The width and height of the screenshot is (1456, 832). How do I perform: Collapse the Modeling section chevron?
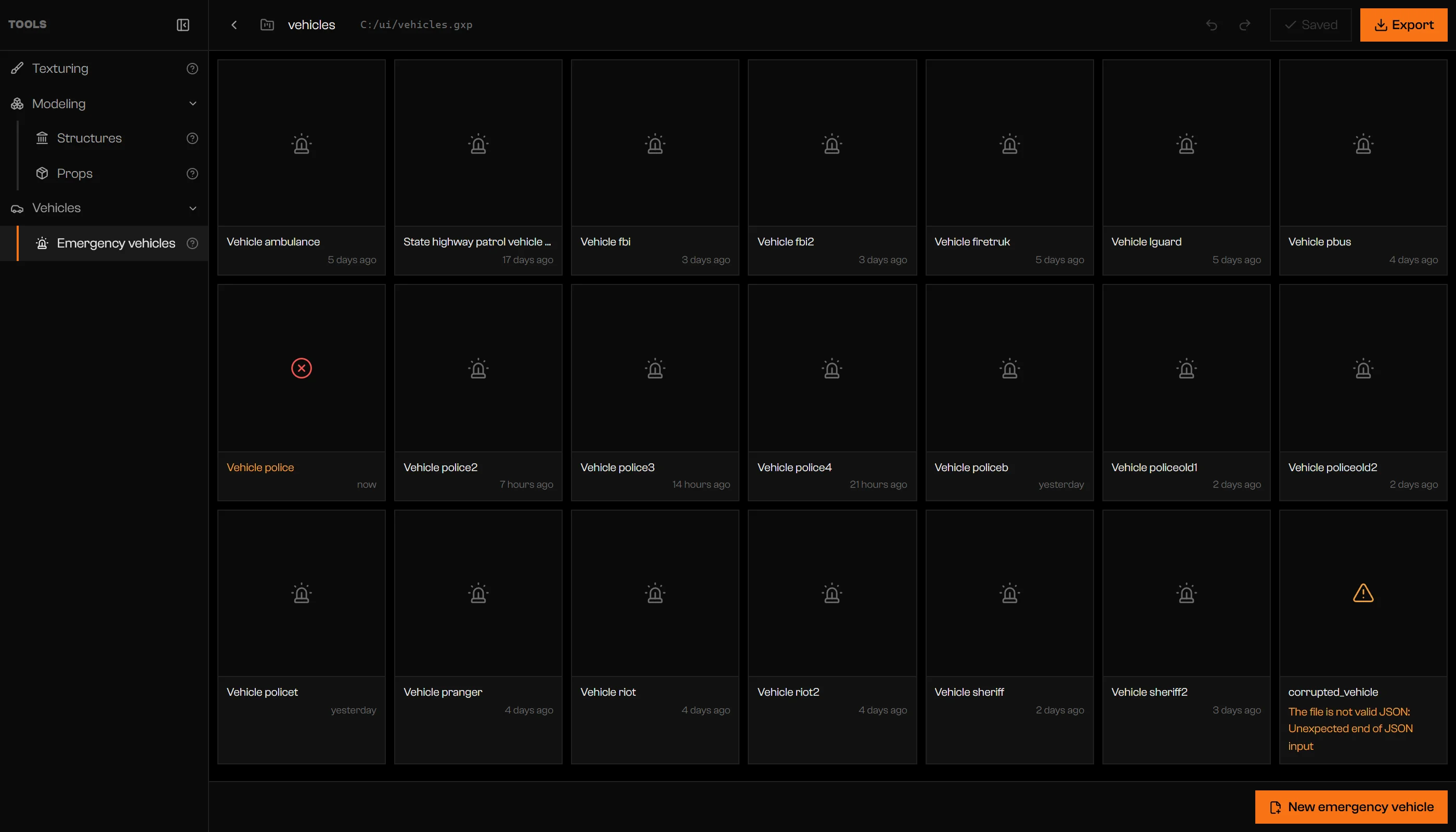tap(192, 103)
